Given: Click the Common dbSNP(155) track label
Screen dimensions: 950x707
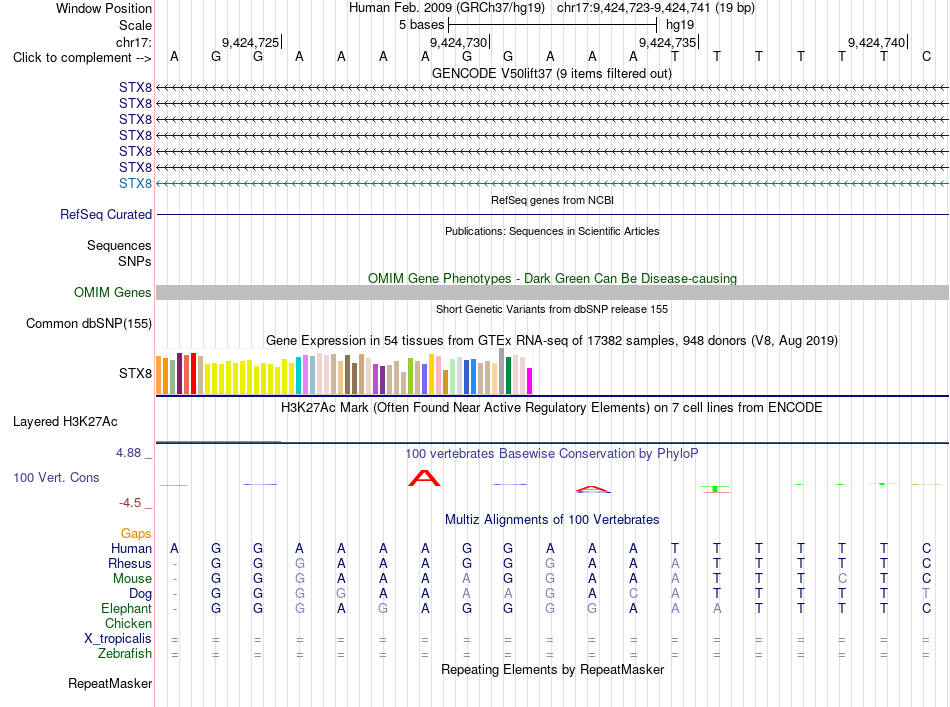Looking at the screenshot, I should coord(89,324).
